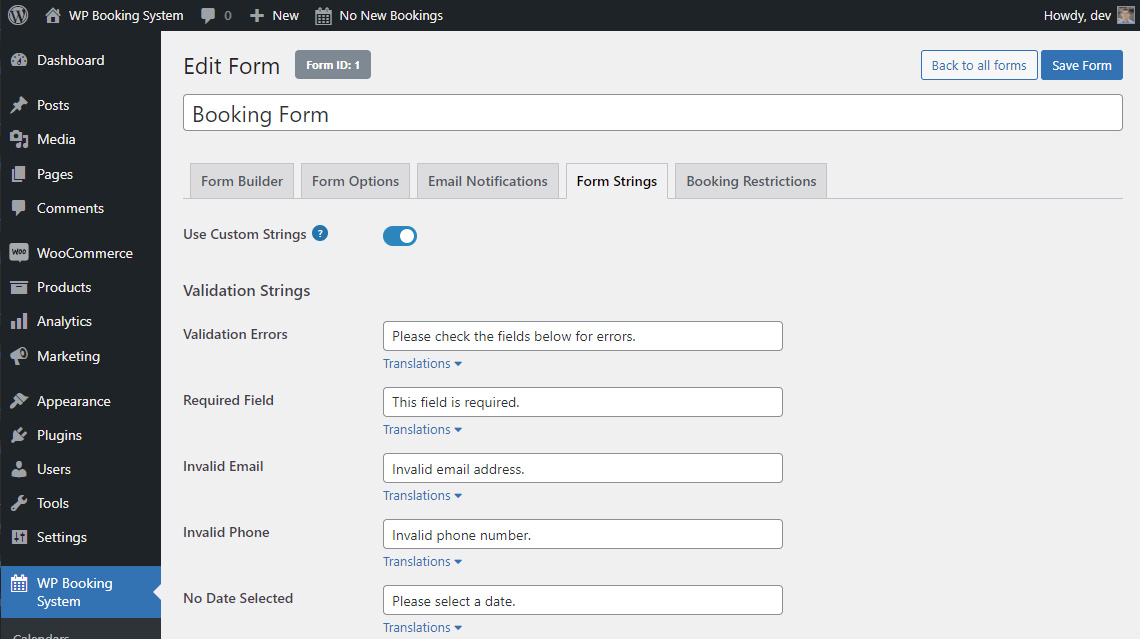Viewport: 1140px width, 639px height.
Task: Click the New link in admin bar
Action: 286,15
